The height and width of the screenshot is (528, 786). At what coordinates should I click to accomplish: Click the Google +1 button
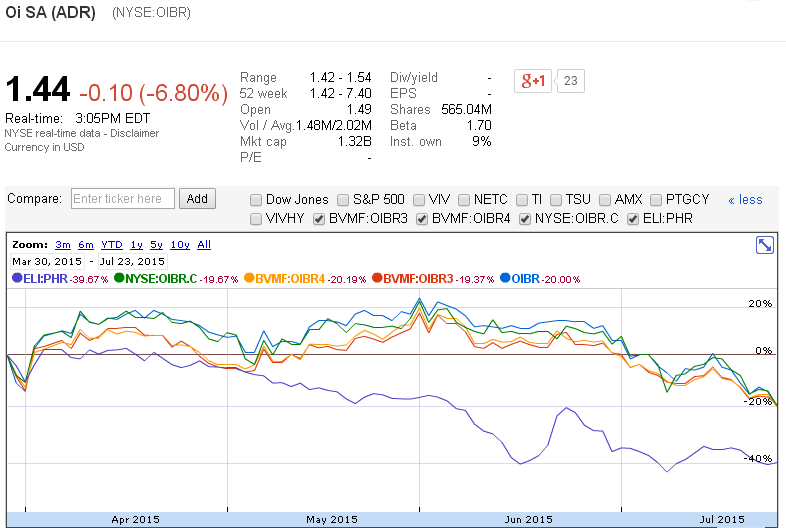pyautogui.click(x=533, y=81)
